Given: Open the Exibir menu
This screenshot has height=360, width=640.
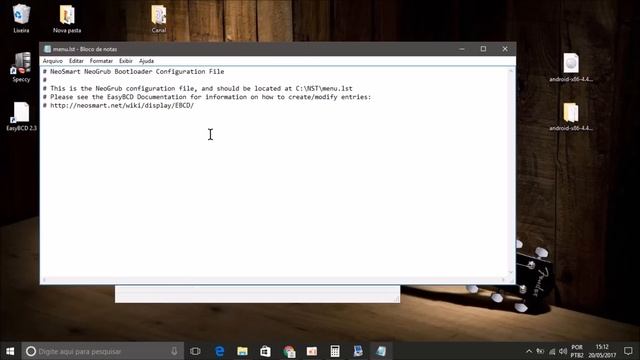Looking at the screenshot, I should [x=126, y=61].
